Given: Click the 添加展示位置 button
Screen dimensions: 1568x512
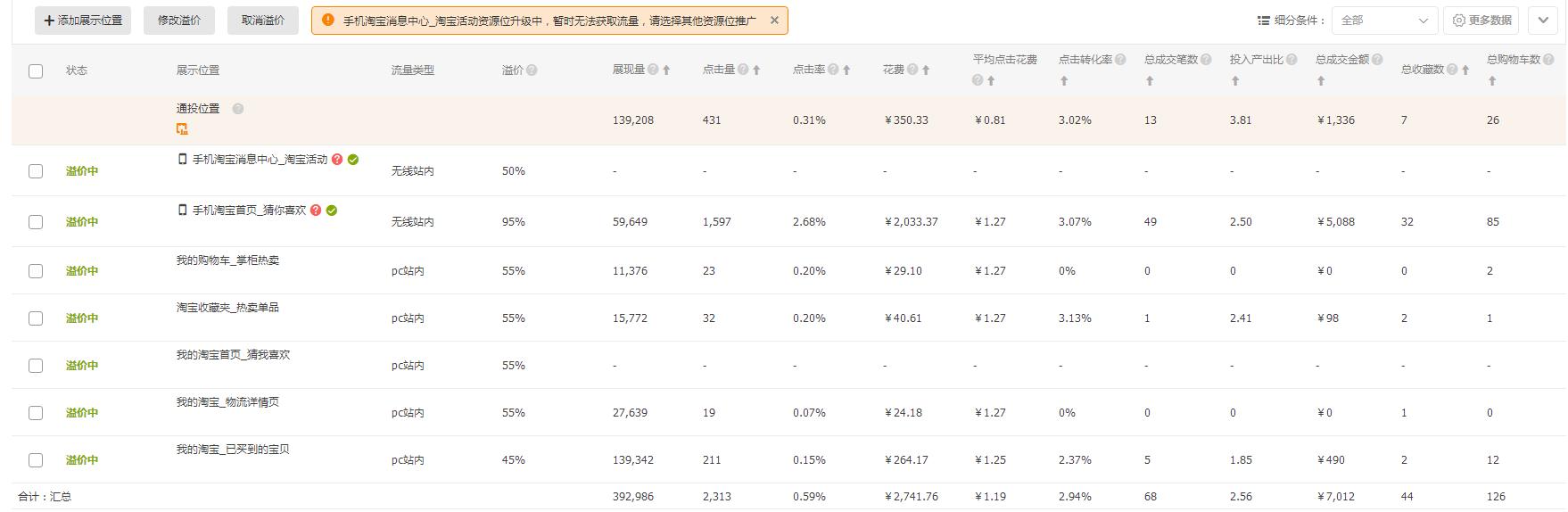Looking at the screenshot, I should tap(83, 21).
